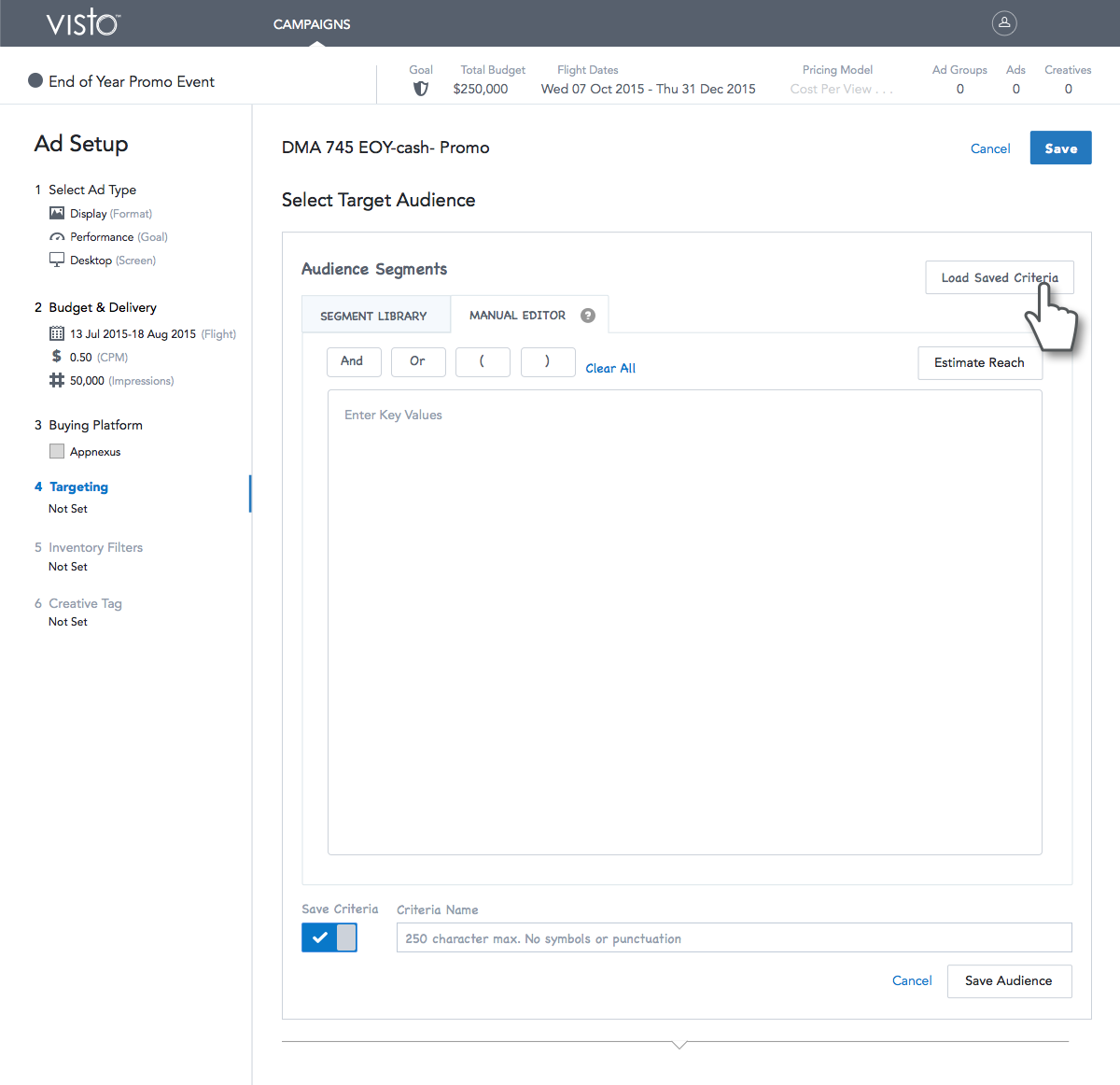This screenshot has width=1120, height=1085.
Task: Click the user profile icon
Action: (1004, 23)
